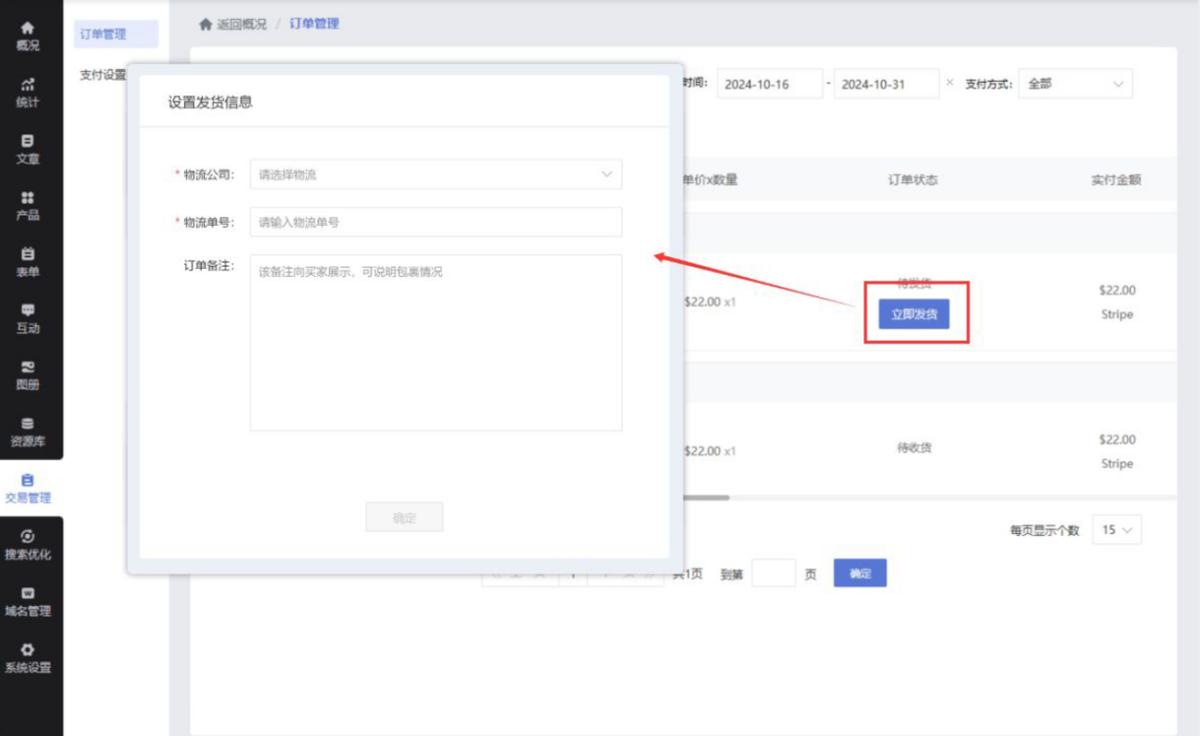Open the 概况 overview sidebar icon

27,35
